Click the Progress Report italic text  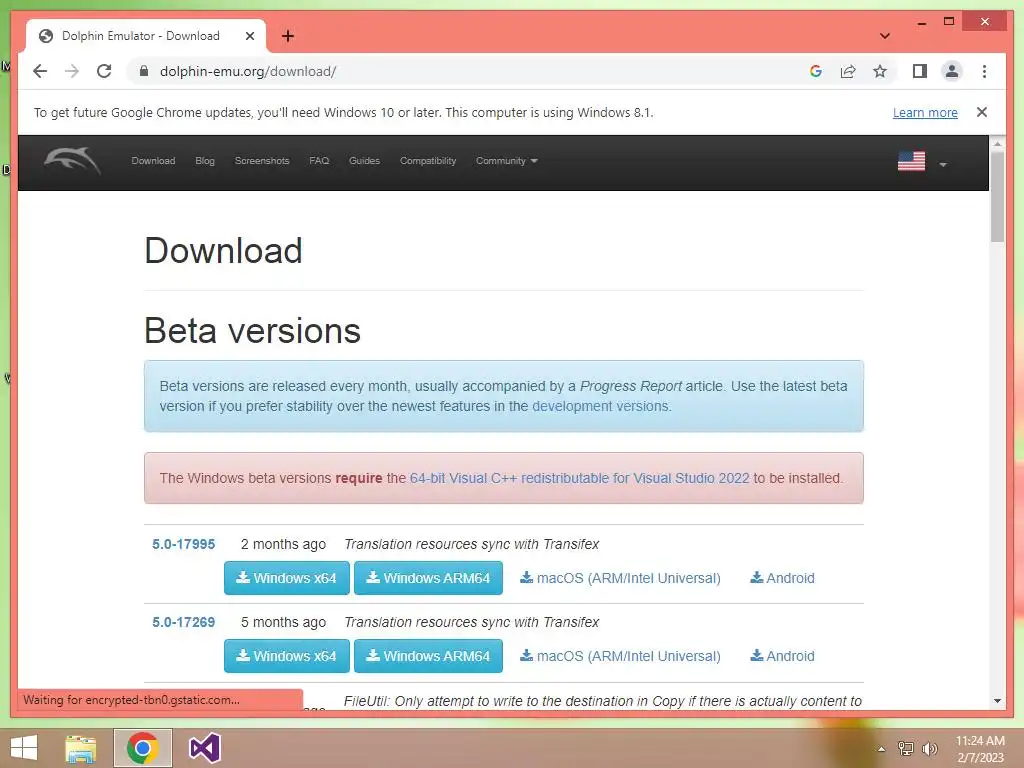pos(631,386)
